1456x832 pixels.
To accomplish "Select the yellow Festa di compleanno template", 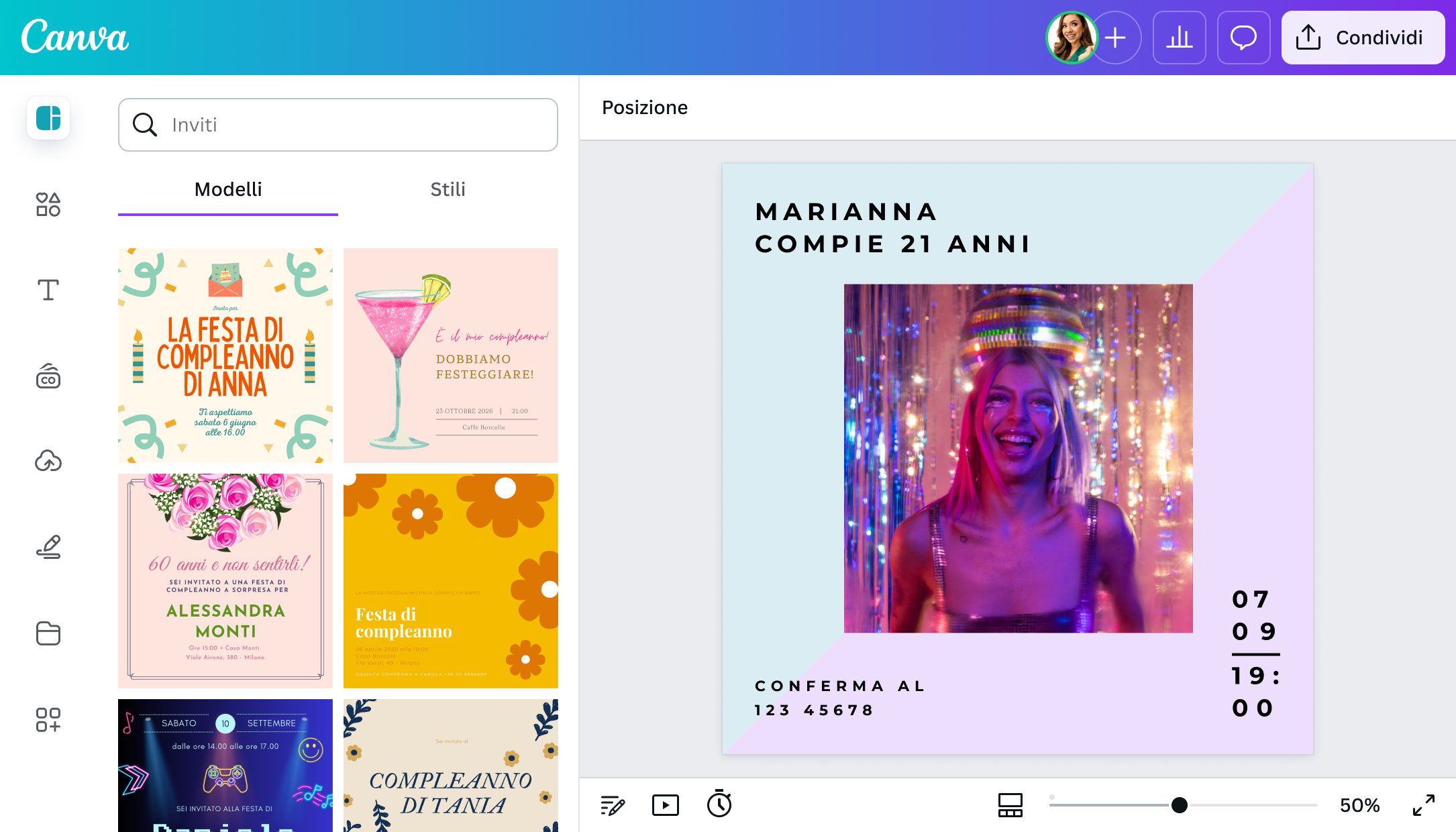I will tap(451, 581).
